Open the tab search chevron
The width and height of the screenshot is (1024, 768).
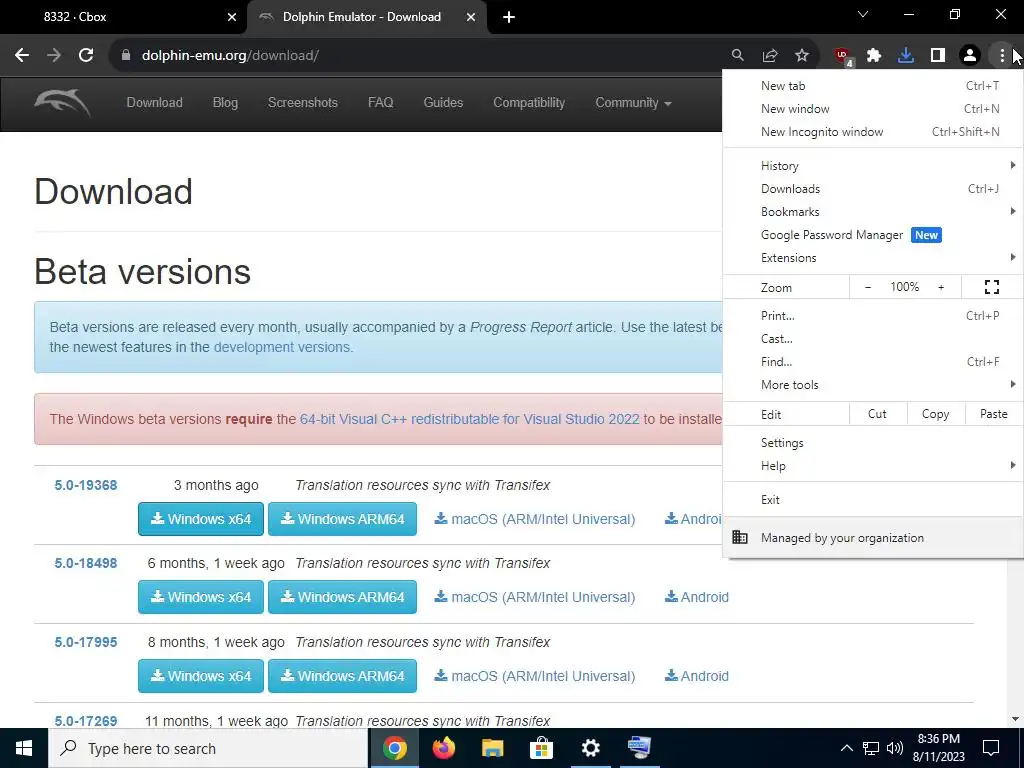click(863, 14)
